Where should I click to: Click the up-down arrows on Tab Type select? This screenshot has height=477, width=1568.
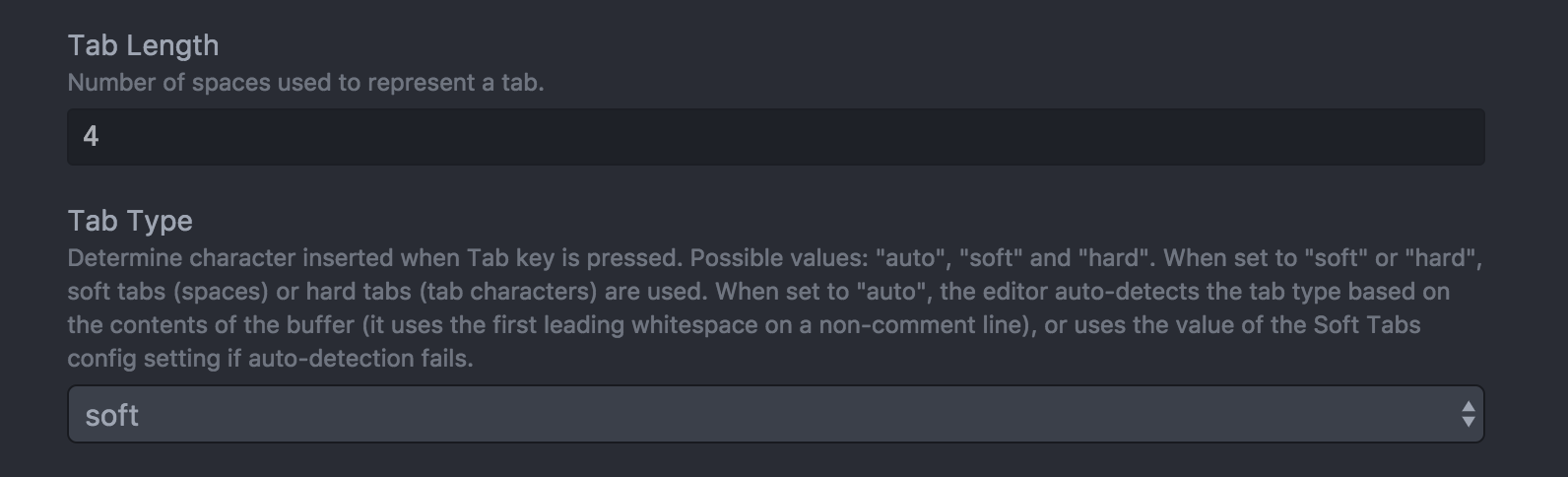coord(1468,415)
